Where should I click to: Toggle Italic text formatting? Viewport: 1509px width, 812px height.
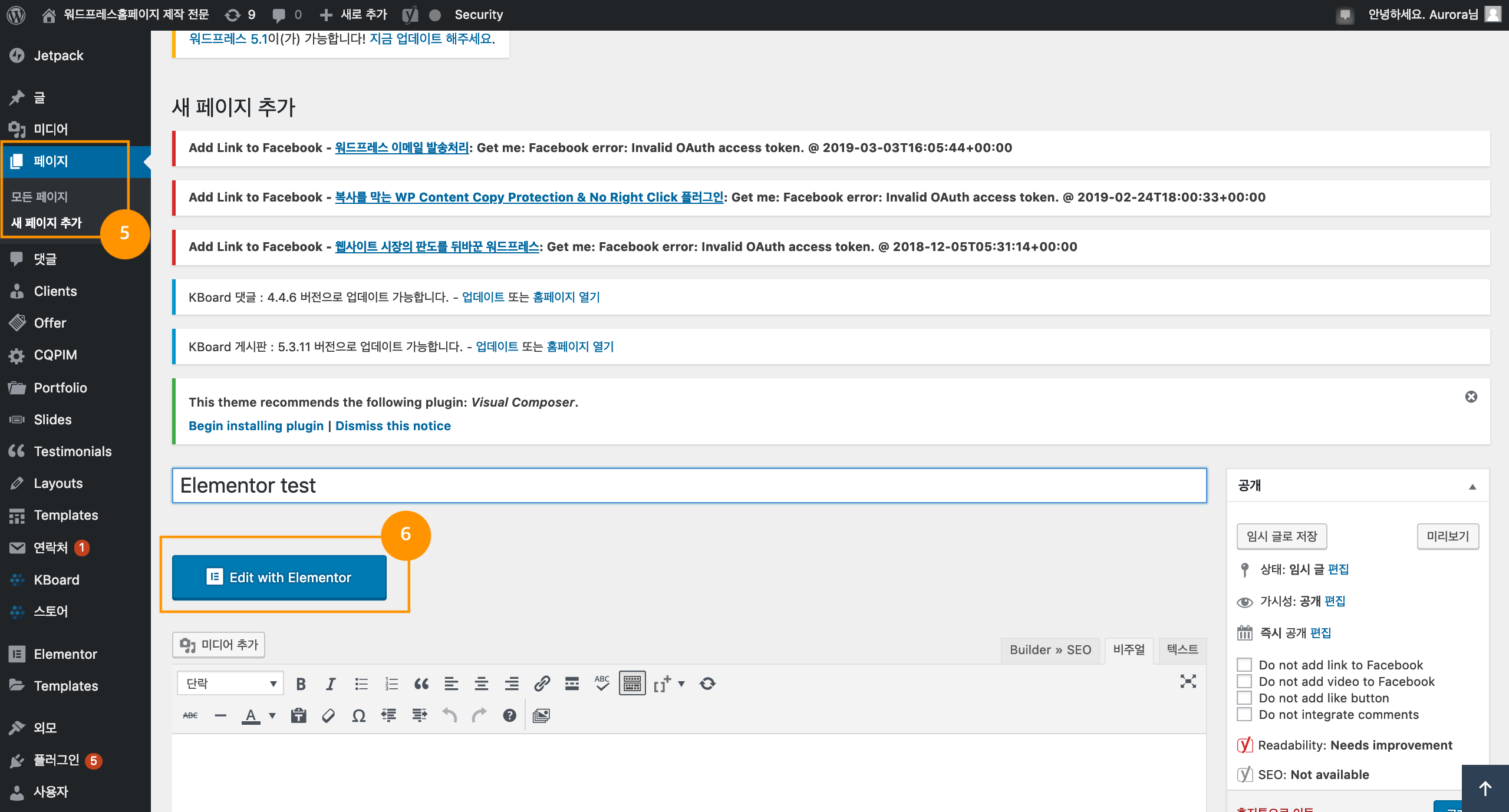(331, 684)
